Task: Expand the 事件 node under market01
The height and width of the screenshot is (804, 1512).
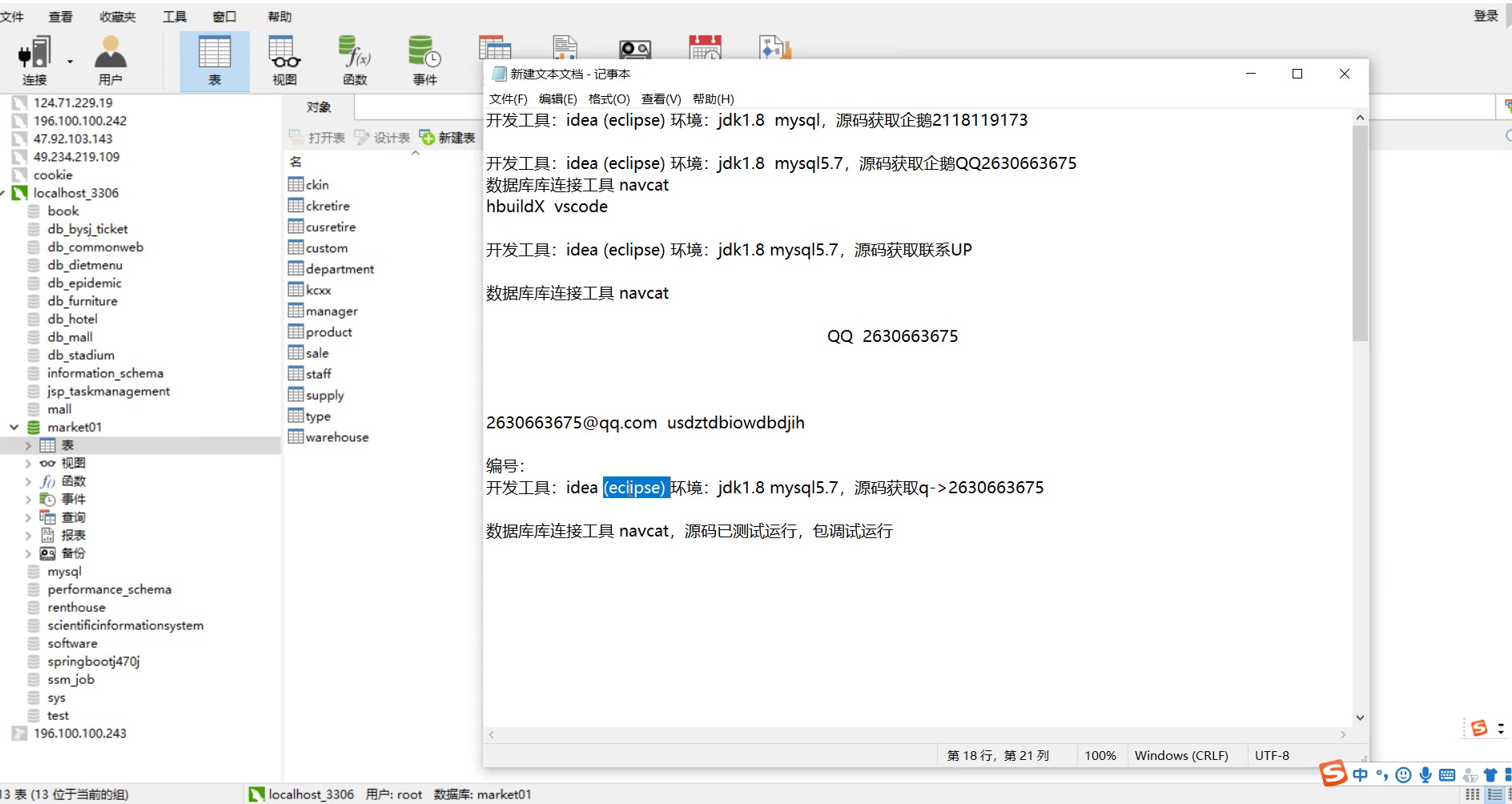Action: pyautogui.click(x=28, y=499)
